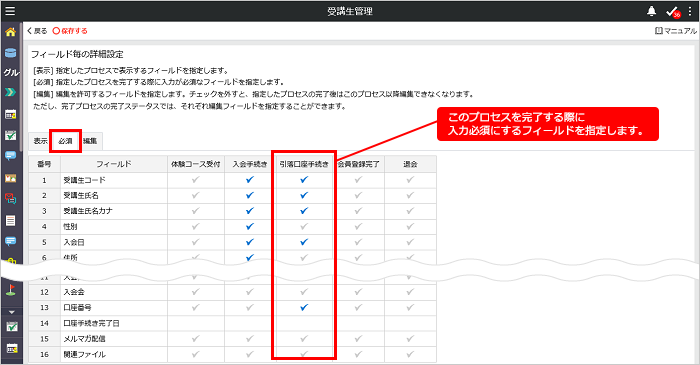Toggle 性別 required for 入会手続き
The image size is (700, 365).
[x=250, y=227]
